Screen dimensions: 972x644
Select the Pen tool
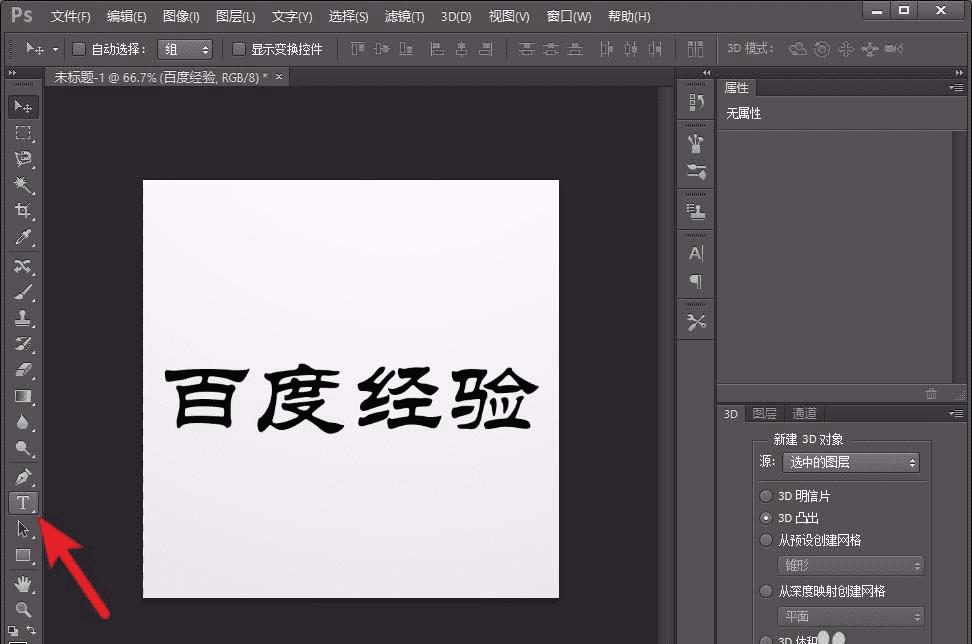click(x=23, y=477)
